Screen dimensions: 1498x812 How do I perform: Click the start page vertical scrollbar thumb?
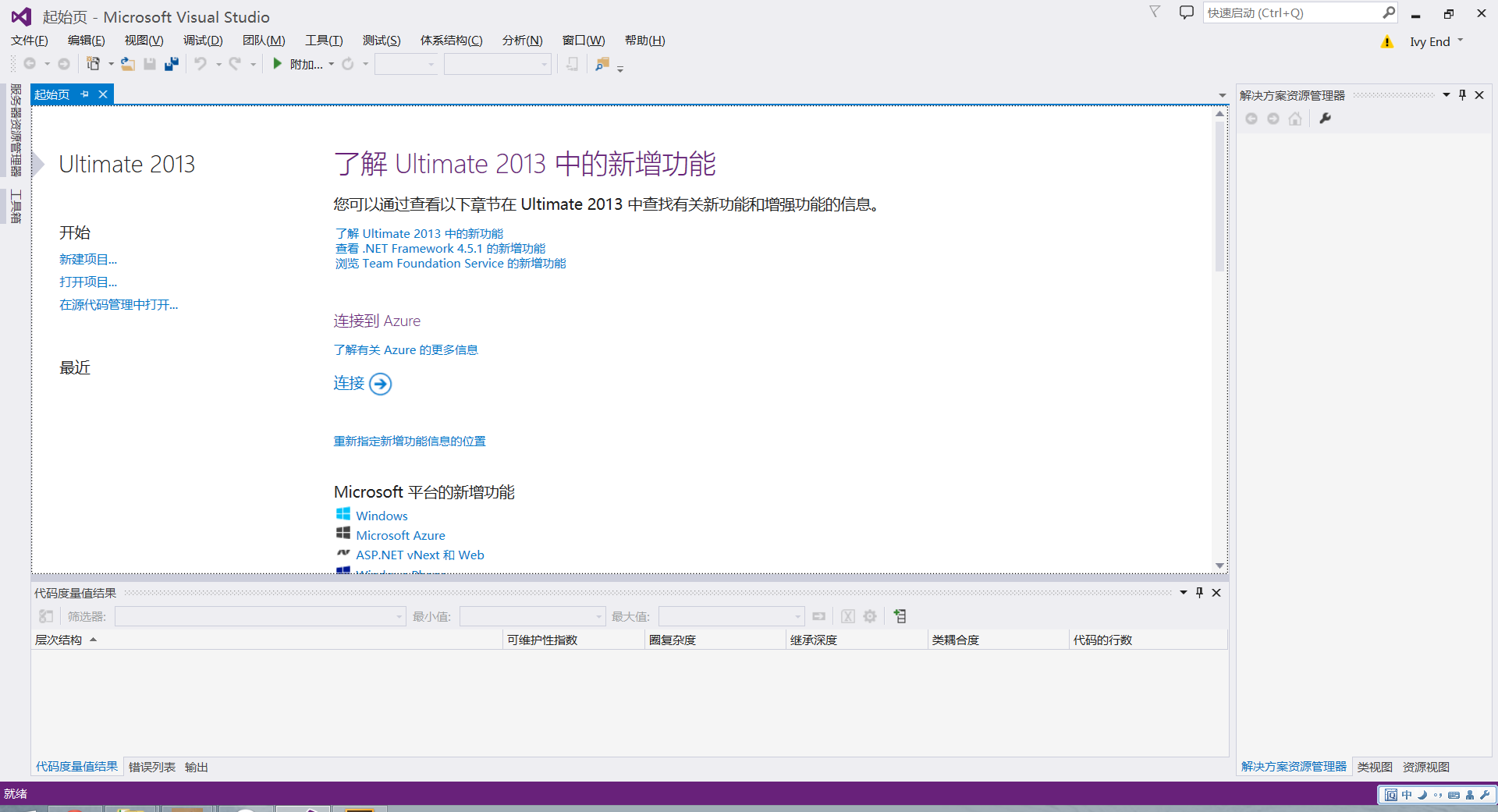(x=1219, y=197)
